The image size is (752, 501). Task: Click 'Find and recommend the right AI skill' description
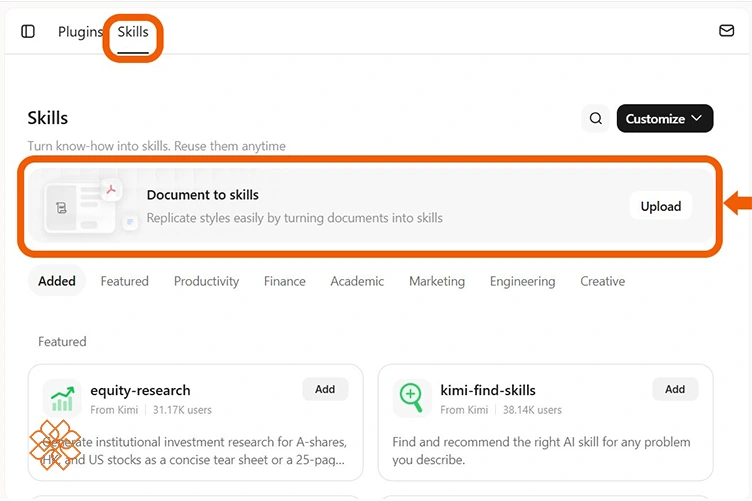tap(541, 451)
